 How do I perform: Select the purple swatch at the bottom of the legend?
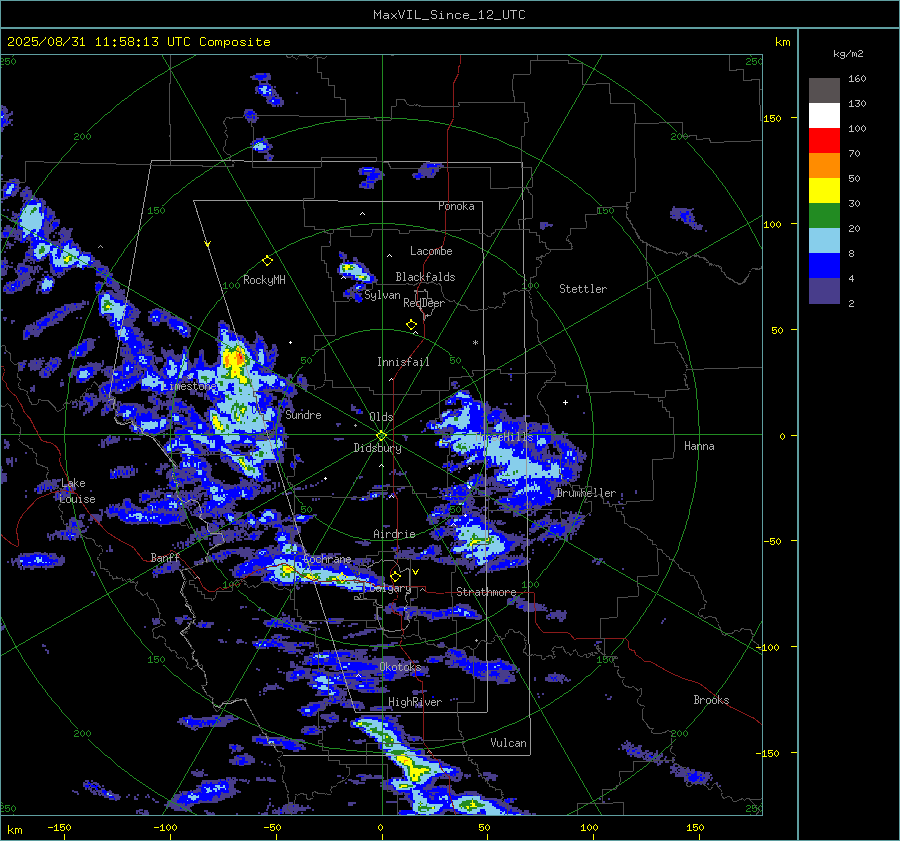[824, 290]
